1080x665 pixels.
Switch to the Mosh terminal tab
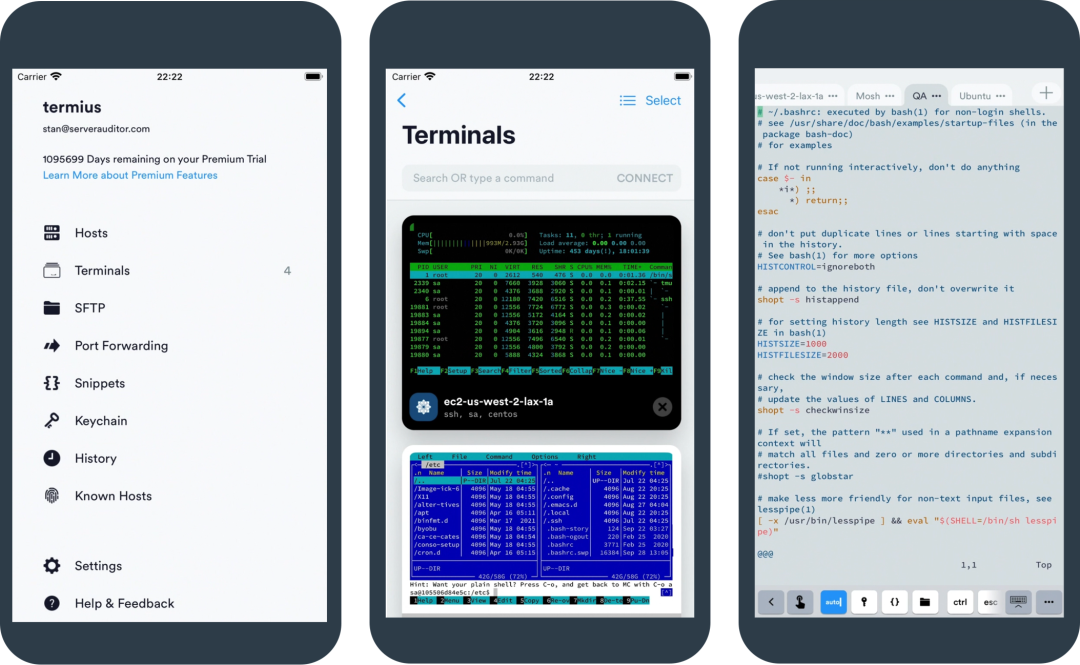pyautogui.click(x=867, y=96)
